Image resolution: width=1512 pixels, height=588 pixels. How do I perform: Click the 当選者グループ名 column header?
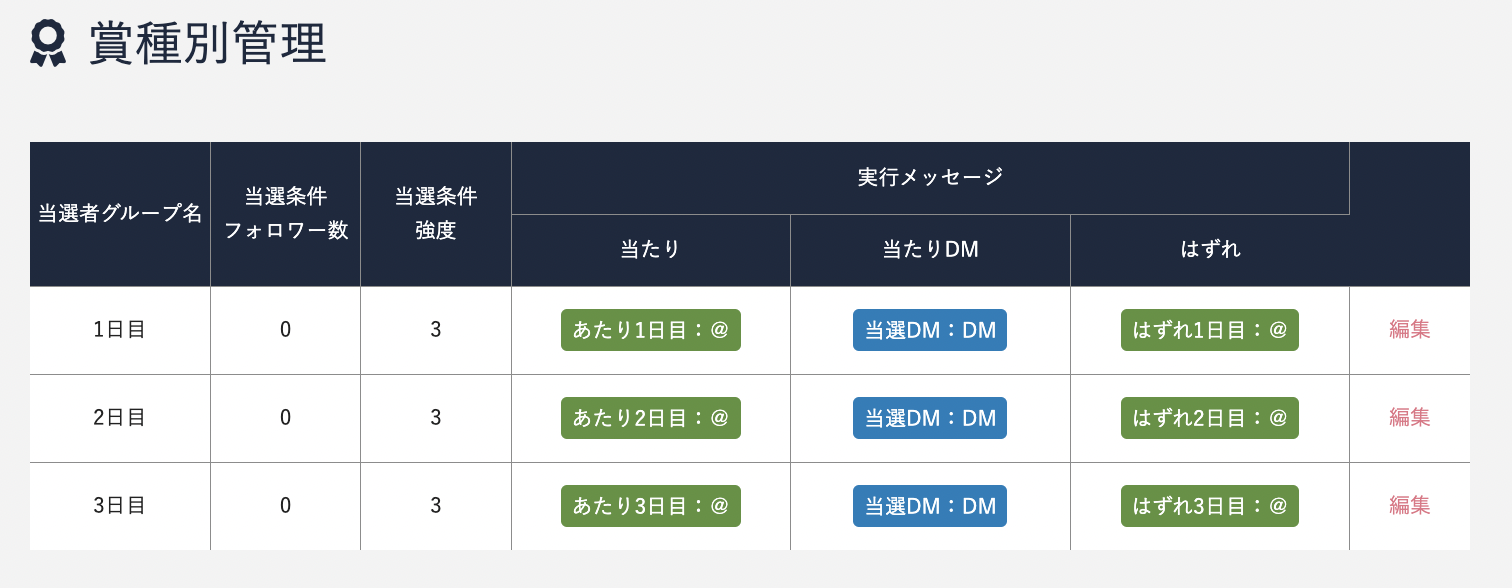120,214
